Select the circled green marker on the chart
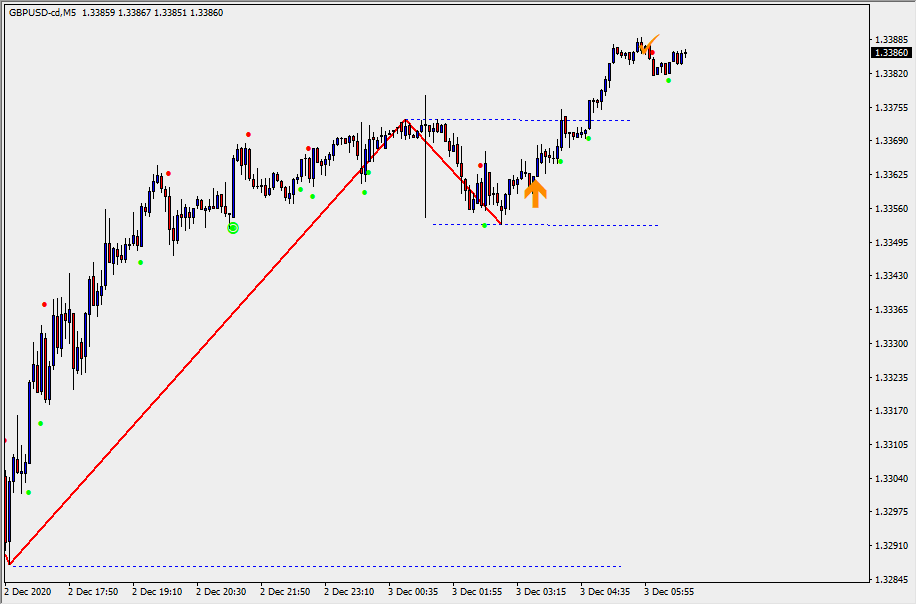 point(233,228)
